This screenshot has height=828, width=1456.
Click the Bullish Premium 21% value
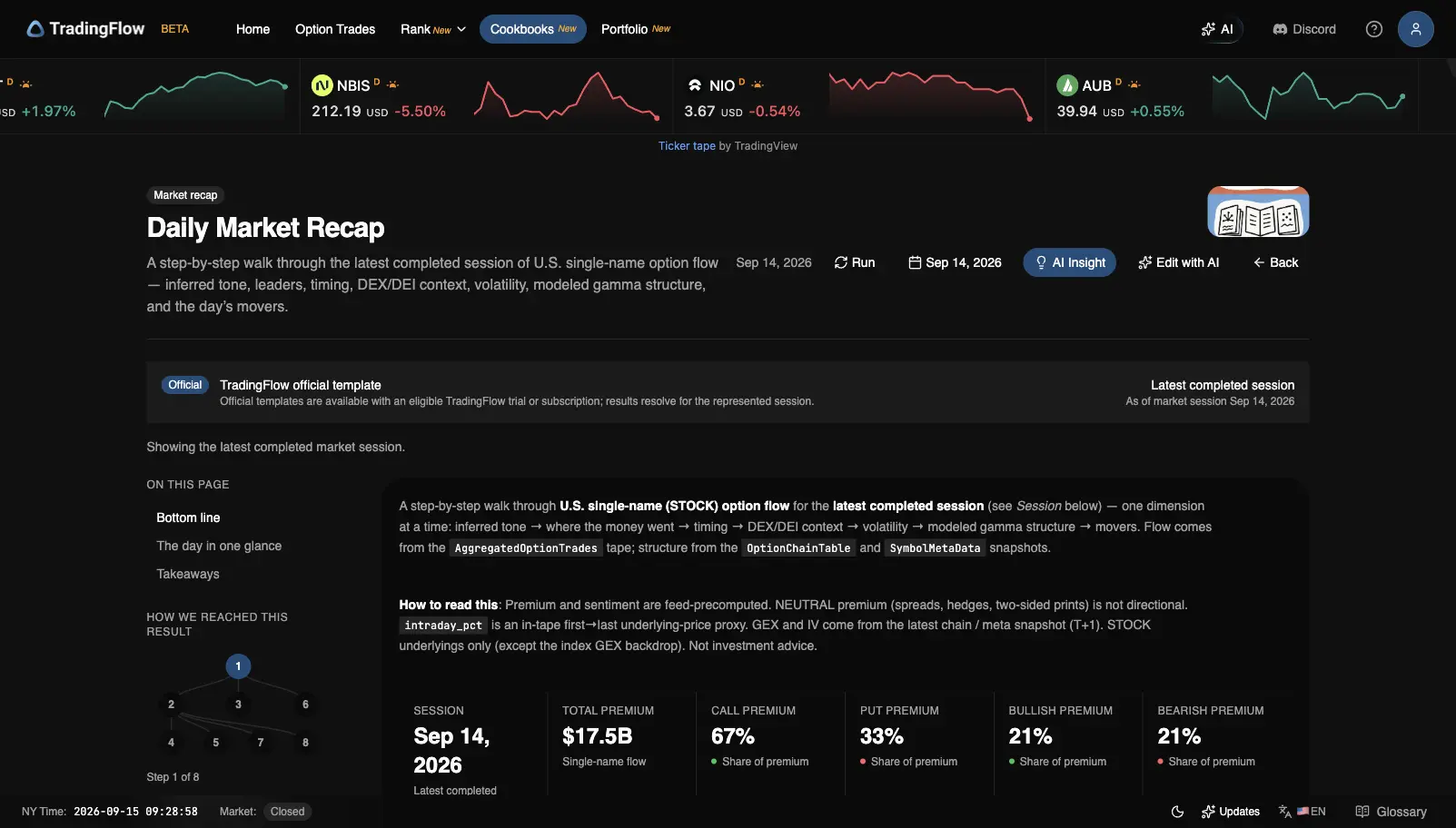point(1030,736)
